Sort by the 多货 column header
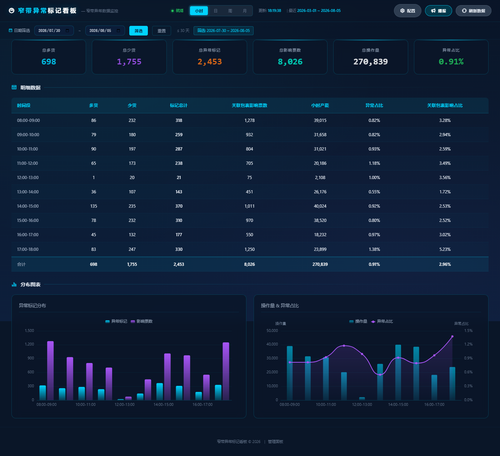500x456 pixels. (x=94, y=105)
